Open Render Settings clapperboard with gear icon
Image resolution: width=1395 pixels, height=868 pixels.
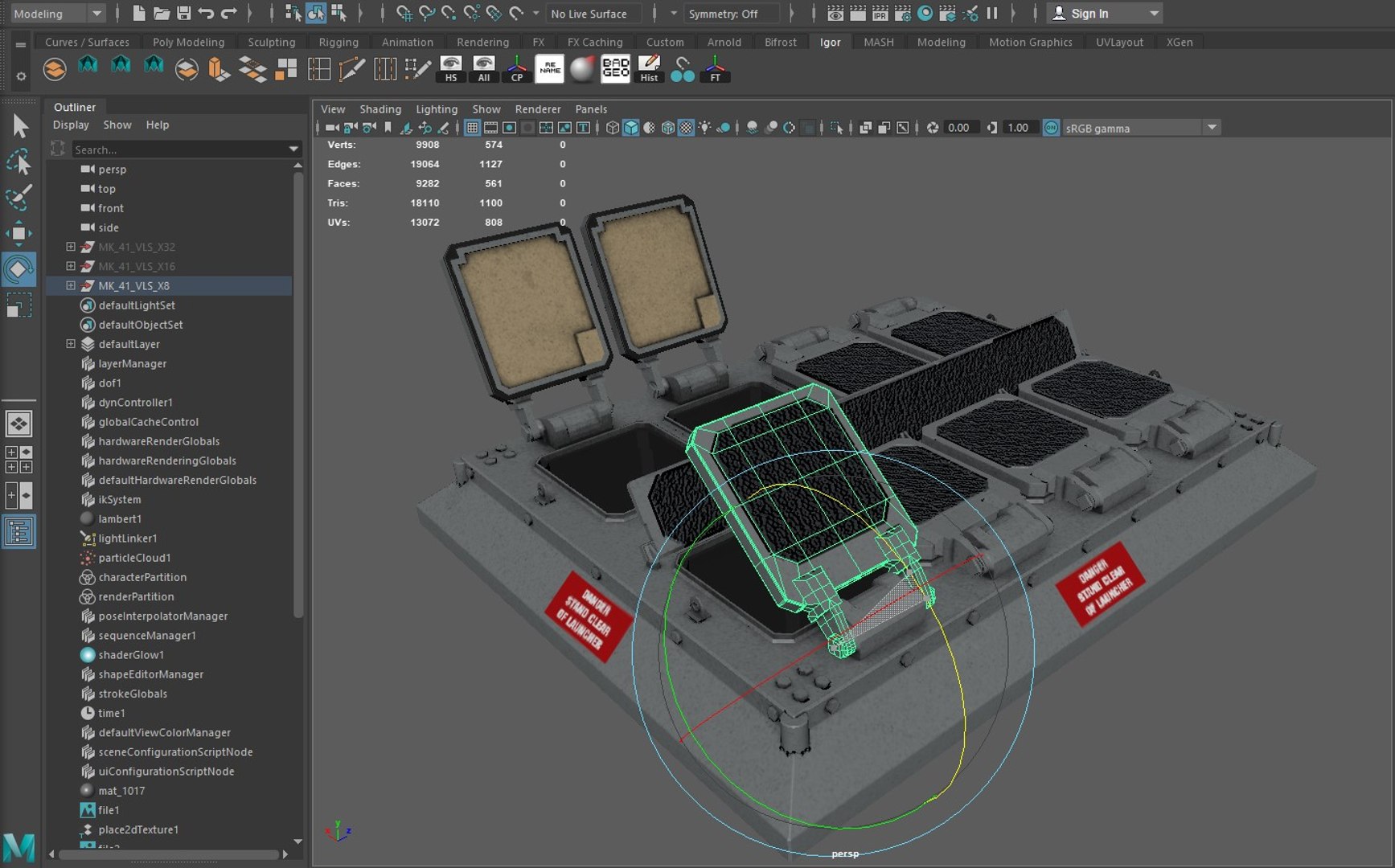[903, 13]
